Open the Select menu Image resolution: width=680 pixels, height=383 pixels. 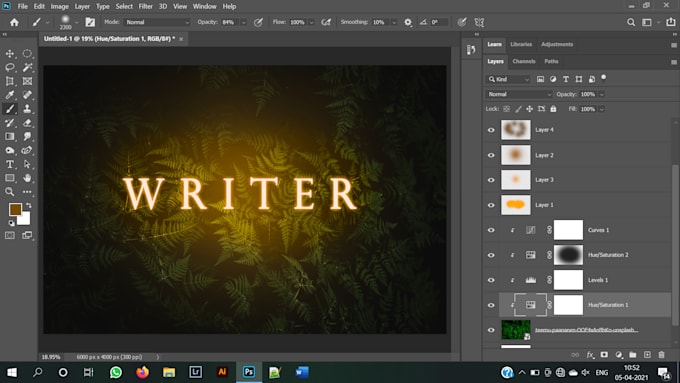tap(124, 7)
